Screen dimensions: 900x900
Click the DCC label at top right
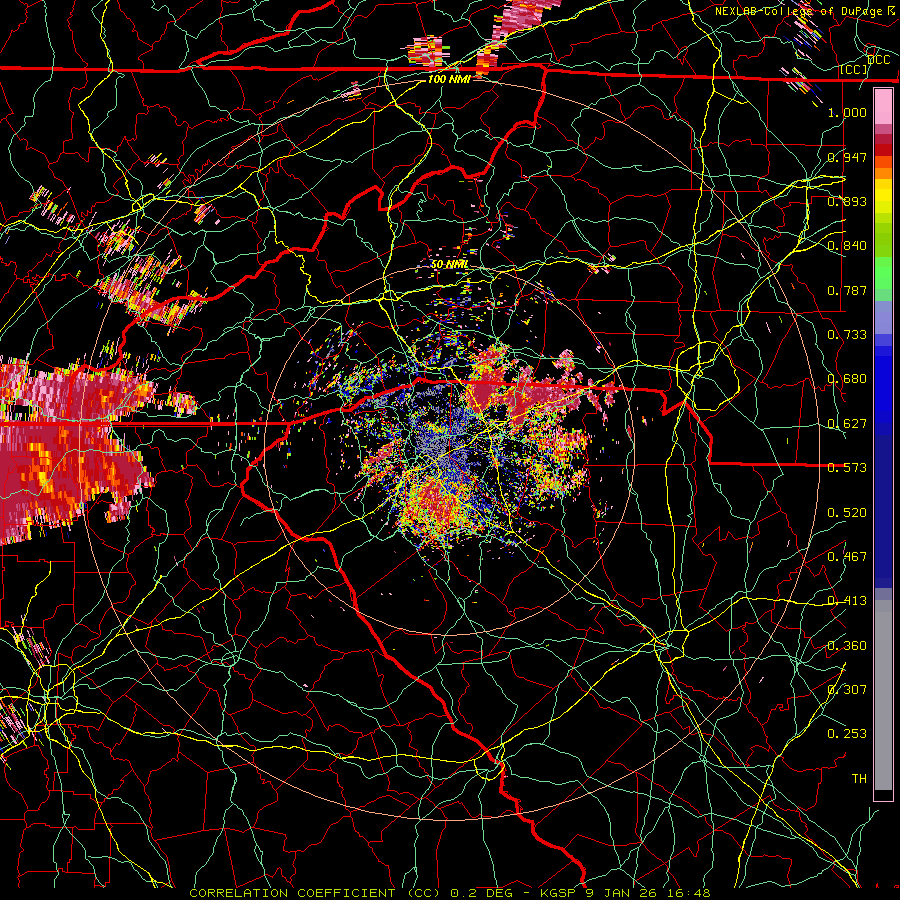coord(878,60)
